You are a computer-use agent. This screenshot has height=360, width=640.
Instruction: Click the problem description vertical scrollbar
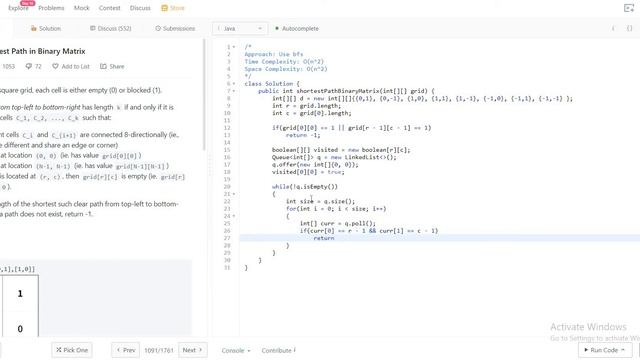click(204, 96)
